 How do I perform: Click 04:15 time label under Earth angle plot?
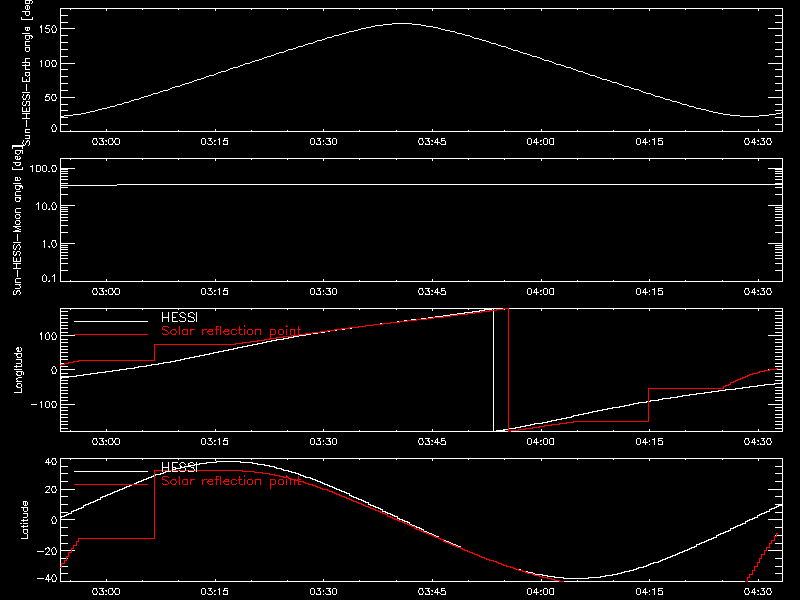click(649, 141)
